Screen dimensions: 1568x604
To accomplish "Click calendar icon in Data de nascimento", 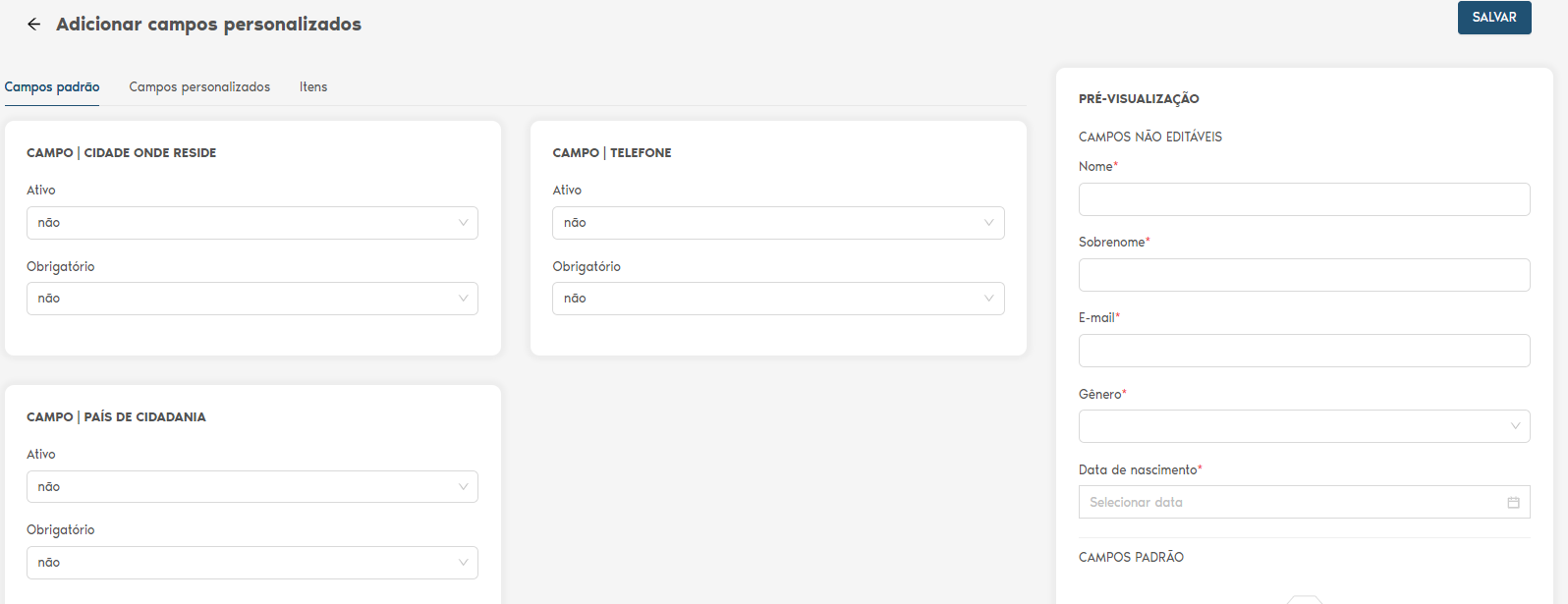I will pyautogui.click(x=1513, y=503).
